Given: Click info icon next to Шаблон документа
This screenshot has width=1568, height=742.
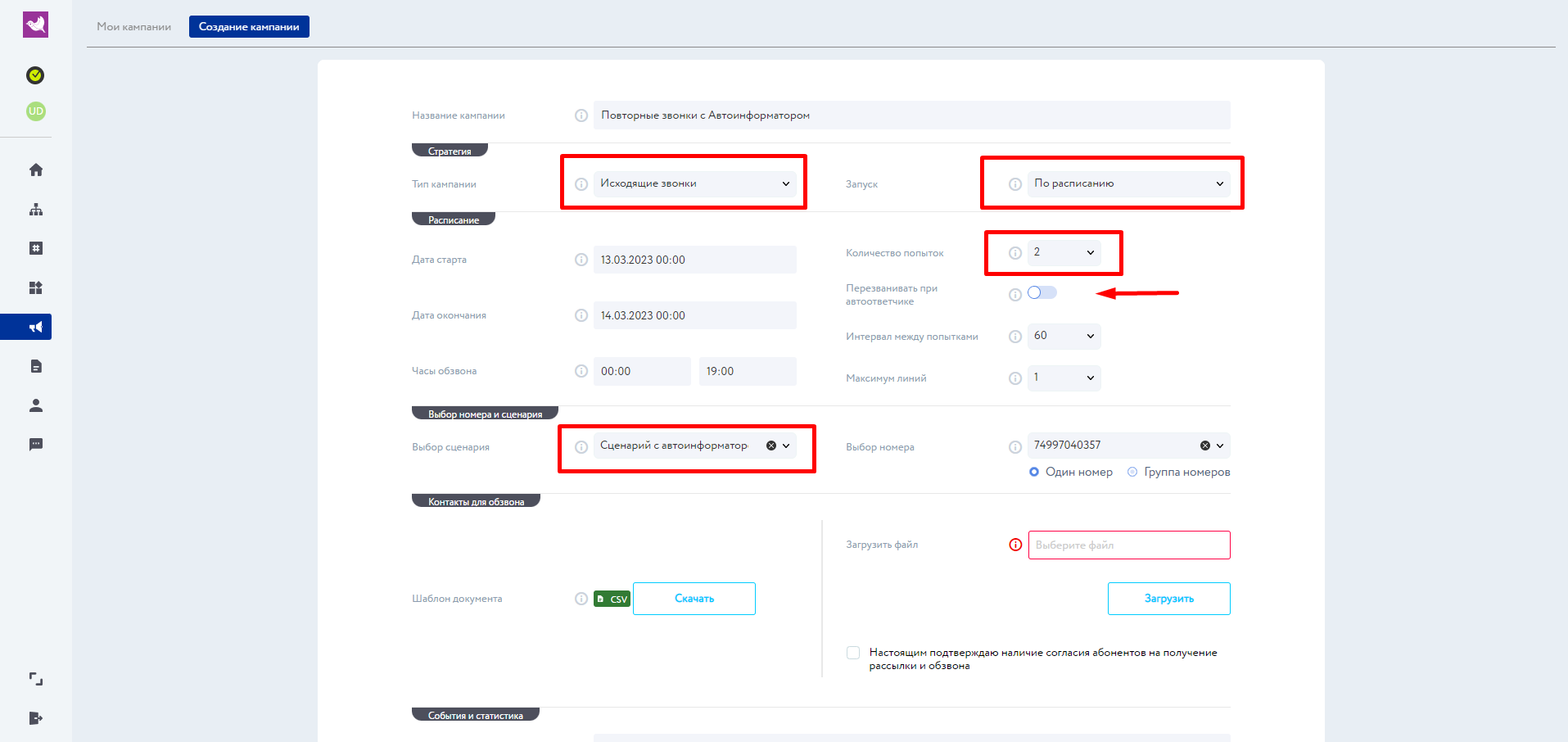Looking at the screenshot, I should tap(581, 599).
